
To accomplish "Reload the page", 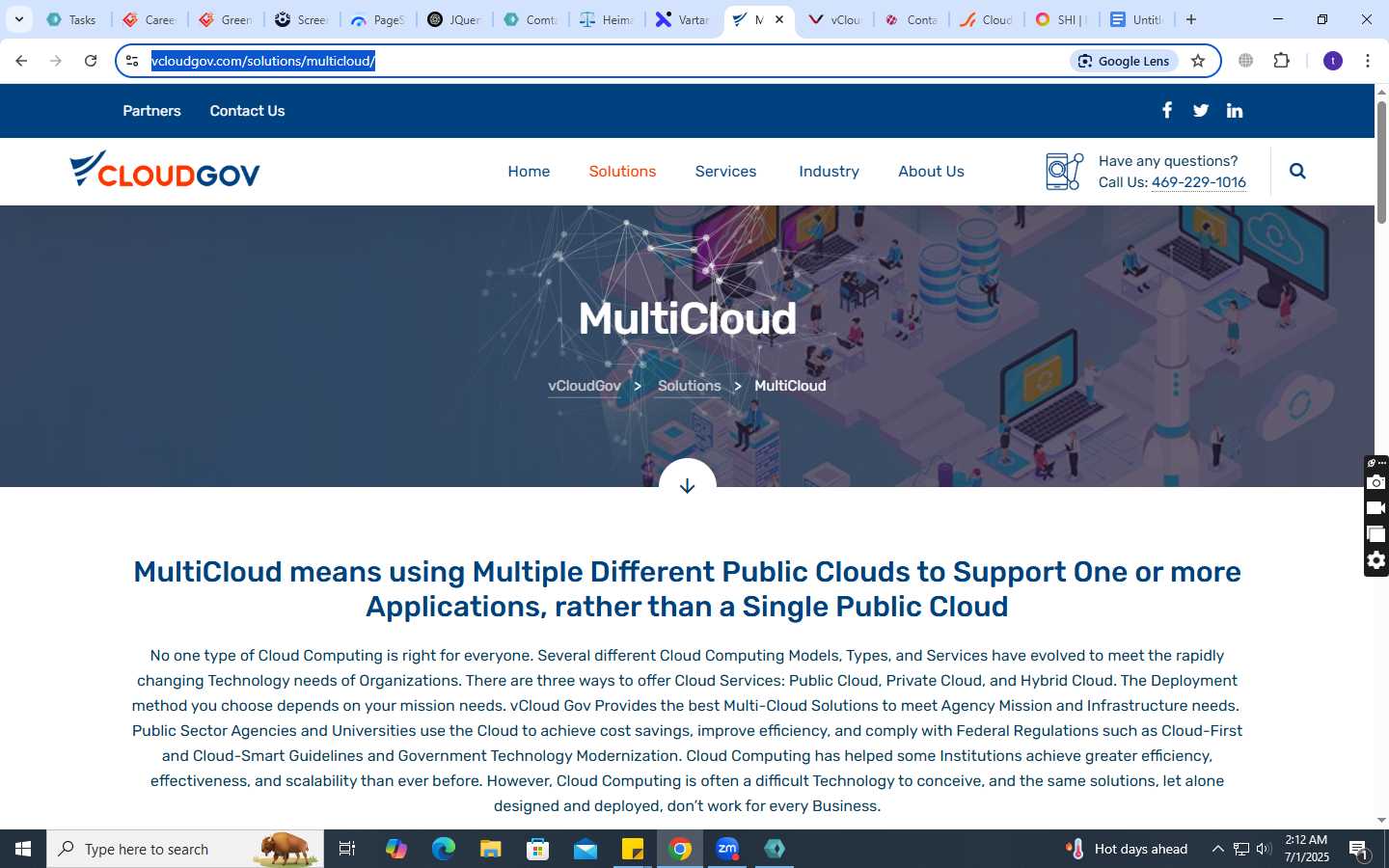I will [91, 61].
